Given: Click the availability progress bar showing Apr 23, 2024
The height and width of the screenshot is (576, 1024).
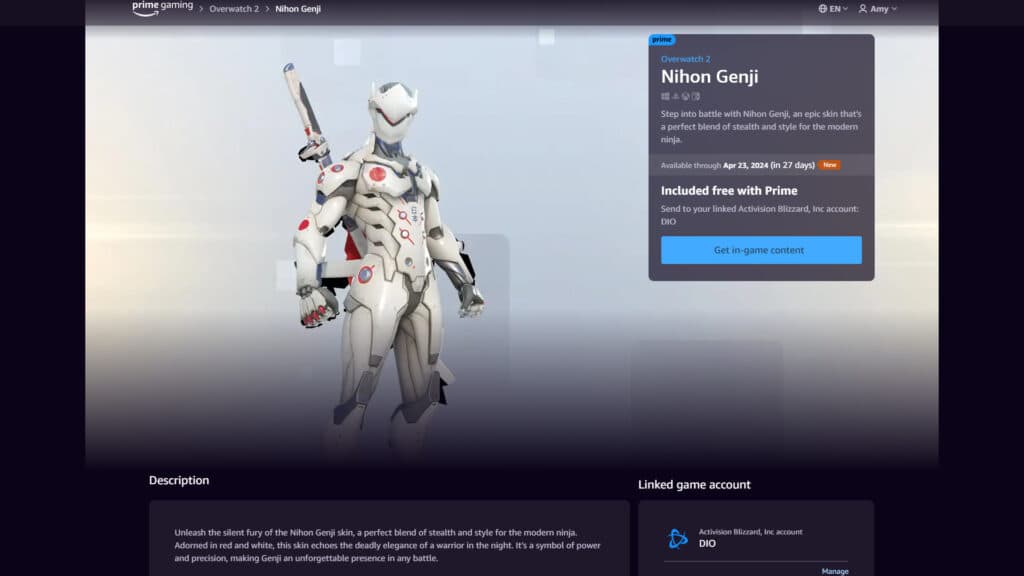Looking at the screenshot, I should pos(740,165).
